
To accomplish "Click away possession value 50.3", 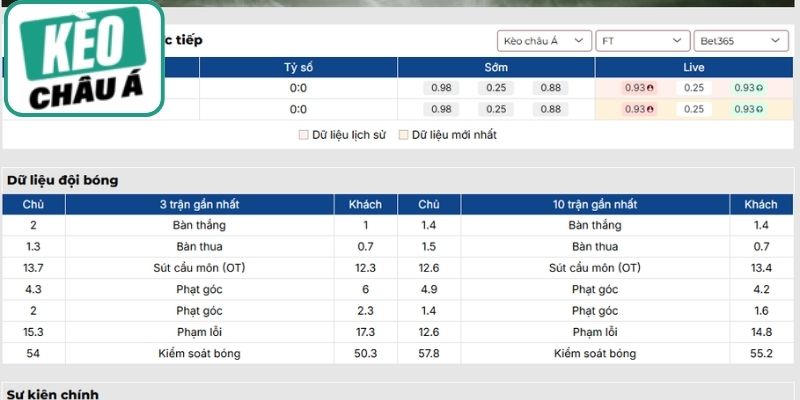I will [365, 354].
